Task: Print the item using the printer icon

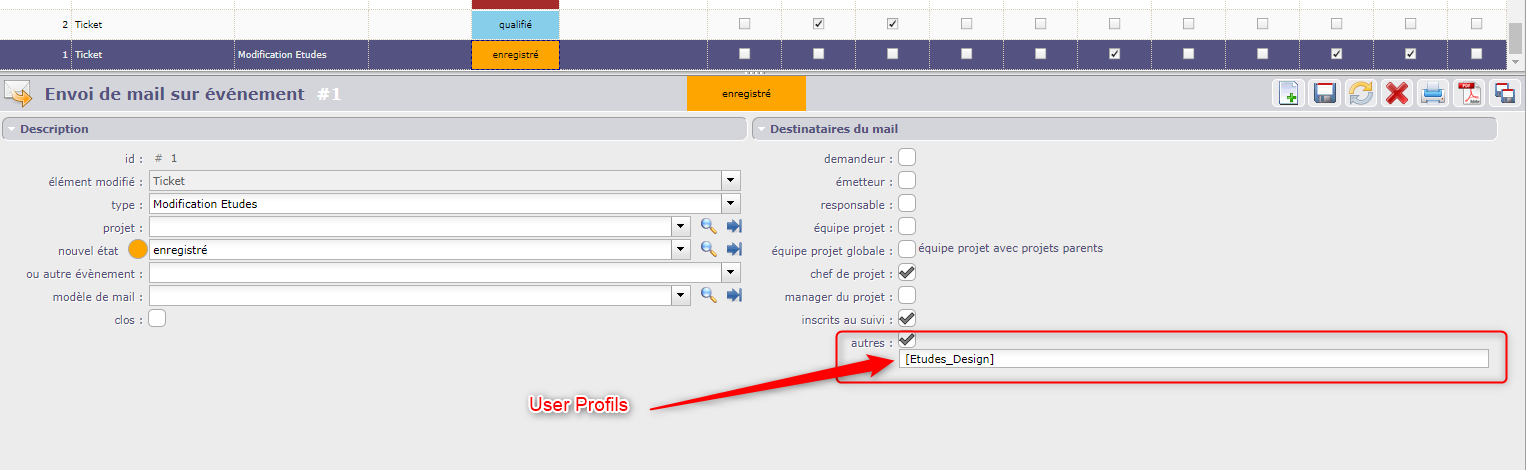Action: [x=1433, y=94]
